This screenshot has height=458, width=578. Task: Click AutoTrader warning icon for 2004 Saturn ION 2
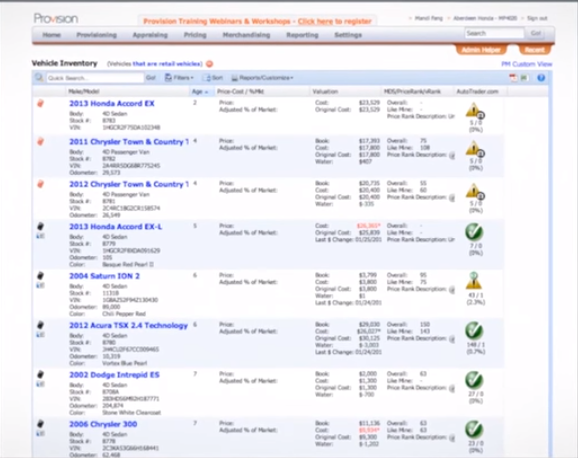pyautogui.click(x=474, y=281)
